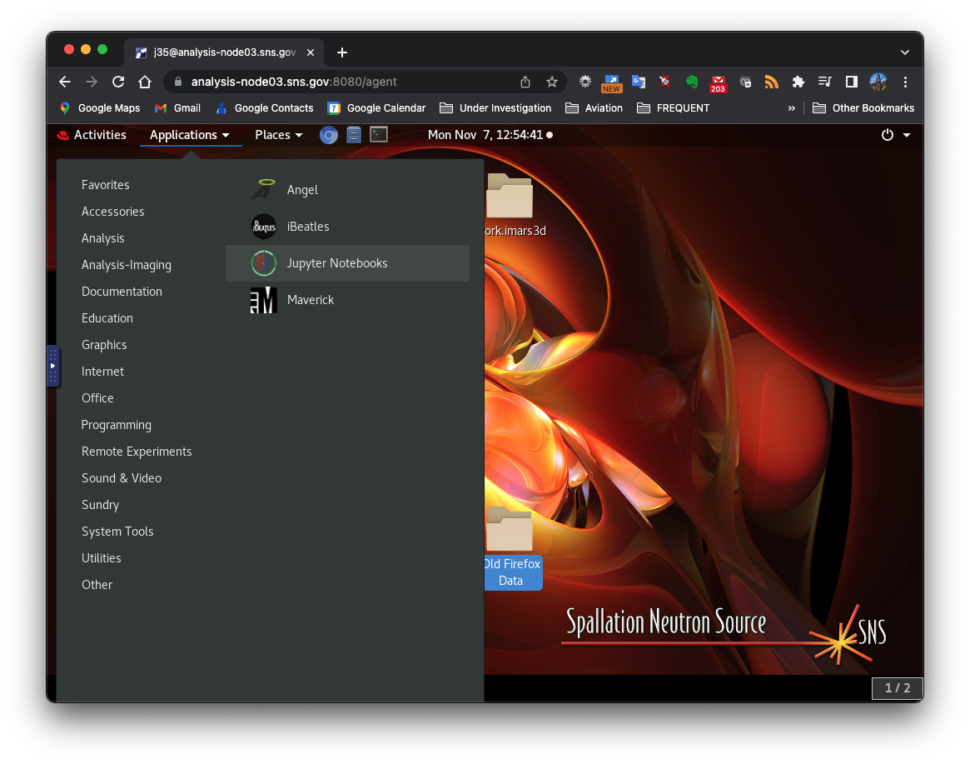The height and width of the screenshot is (764, 970).
Task: Choose the Remote Experiments category
Action: point(136,452)
